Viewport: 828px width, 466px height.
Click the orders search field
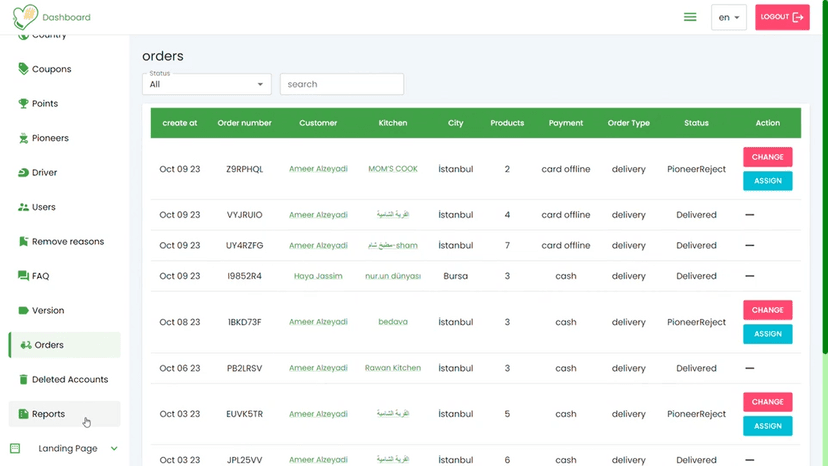pos(342,85)
